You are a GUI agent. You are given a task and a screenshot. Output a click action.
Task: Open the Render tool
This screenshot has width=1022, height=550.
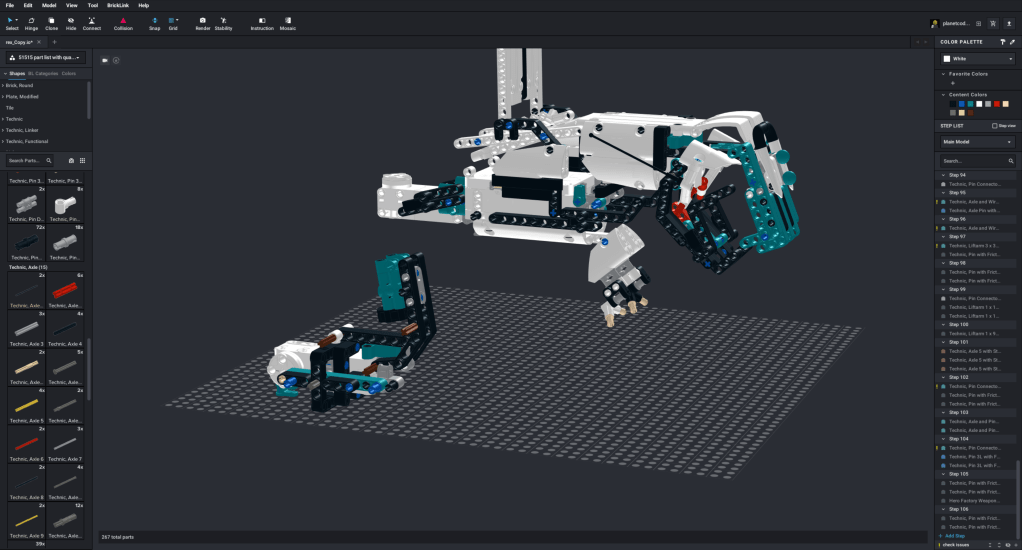(x=202, y=23)
